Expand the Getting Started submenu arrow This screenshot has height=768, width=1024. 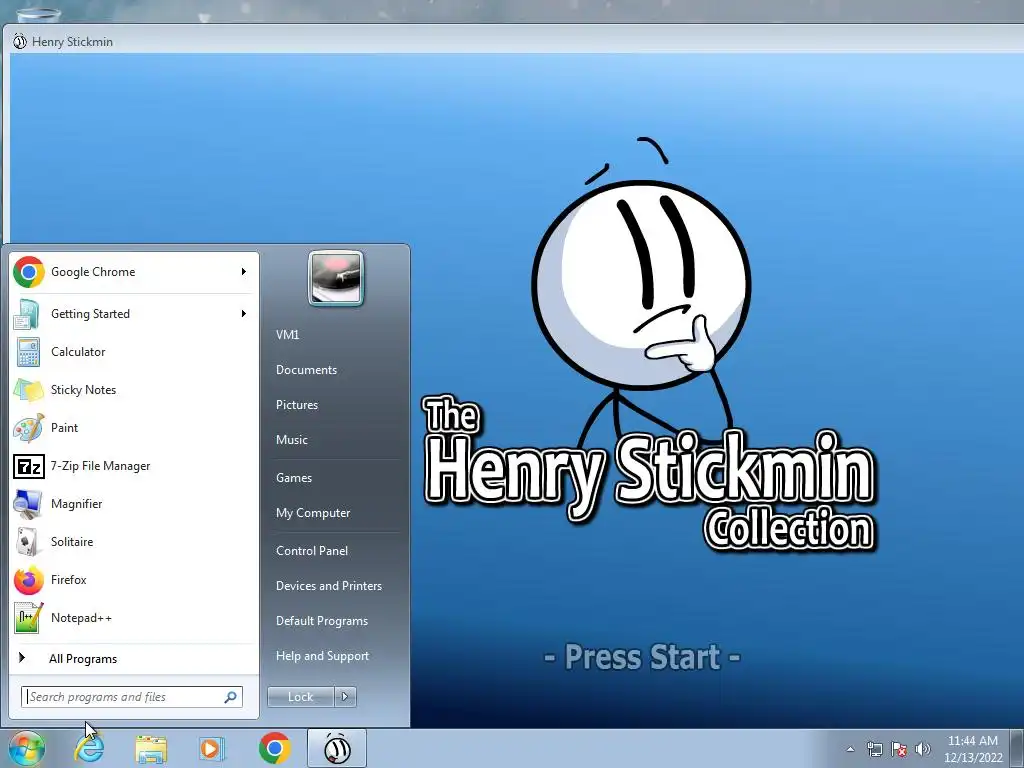pyautogui.click(x=244, y=313)
